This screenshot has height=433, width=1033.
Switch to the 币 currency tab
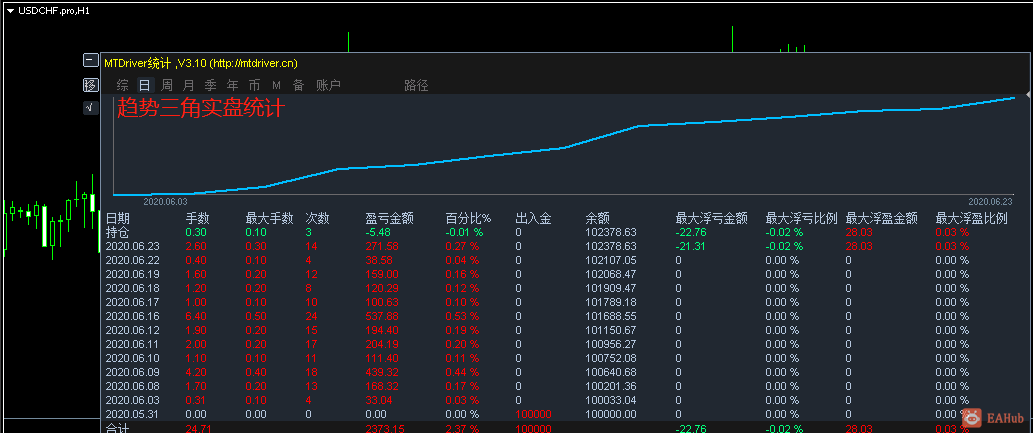[x=254, y=84]
